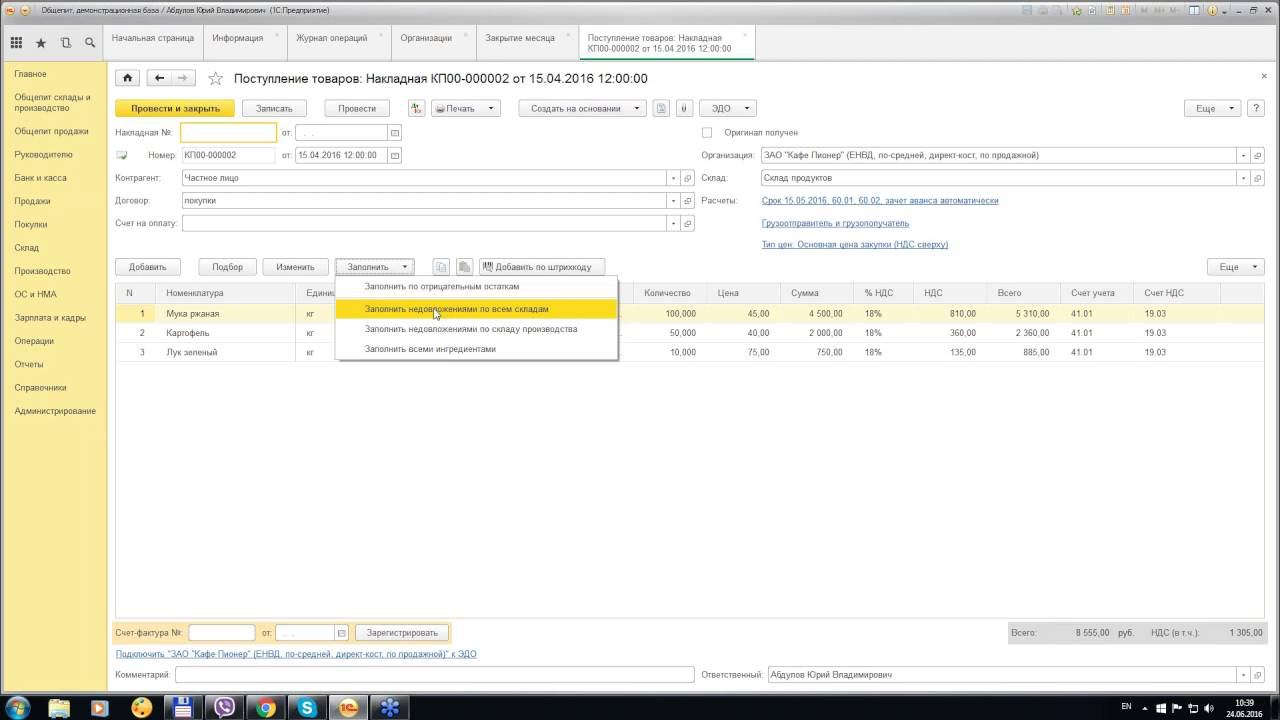This screenshot has height=720, width=1280.
Task: Open the table Еще menu
Action: [x=1236, y=267]
